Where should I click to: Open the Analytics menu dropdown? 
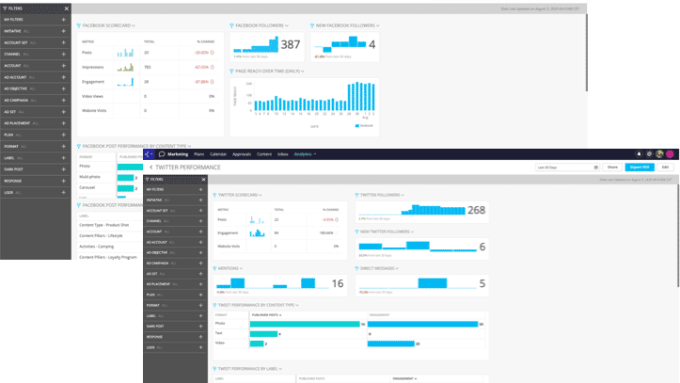coord(305,154)
